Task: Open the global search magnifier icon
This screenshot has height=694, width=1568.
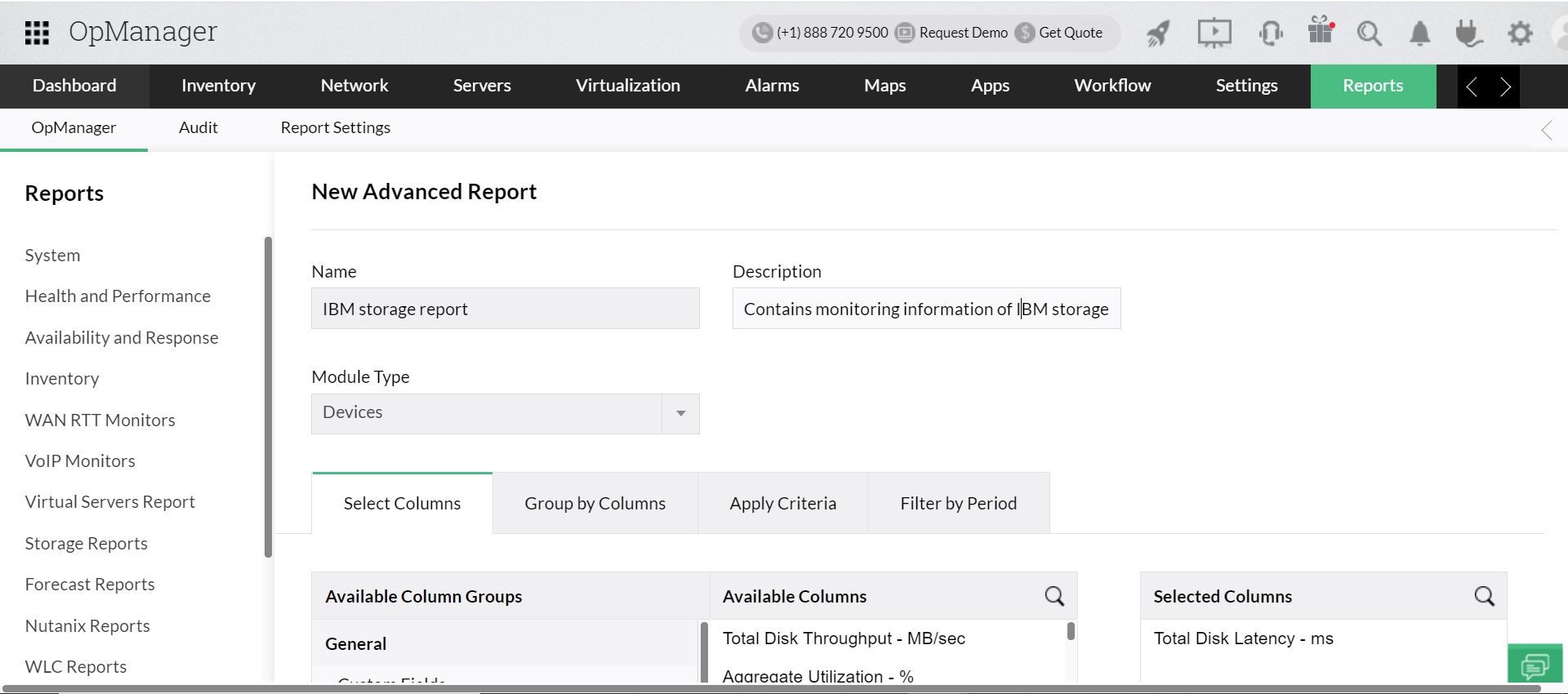Action: tap(1370, 33)
